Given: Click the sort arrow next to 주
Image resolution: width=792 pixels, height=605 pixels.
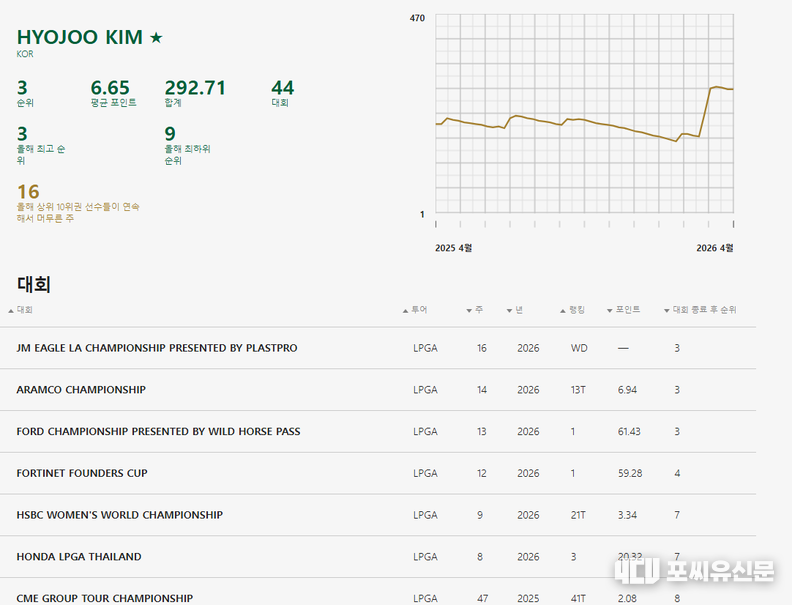Looking at the screenshot, I should click(469, 311).
